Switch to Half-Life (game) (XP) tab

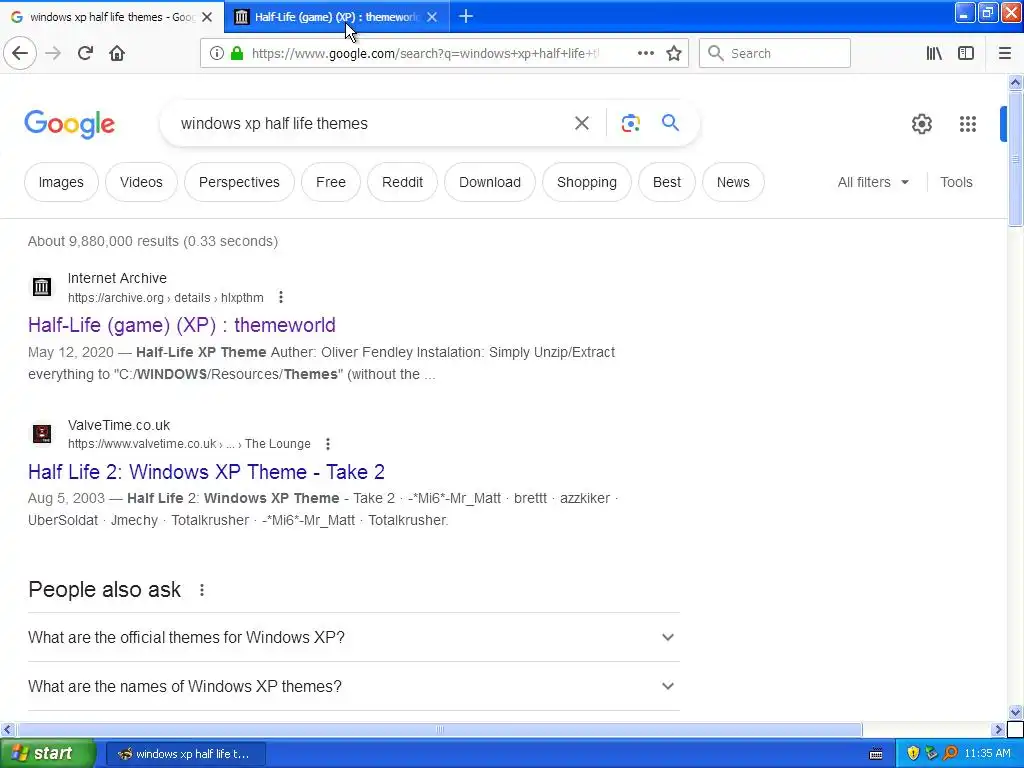[336, 17]
